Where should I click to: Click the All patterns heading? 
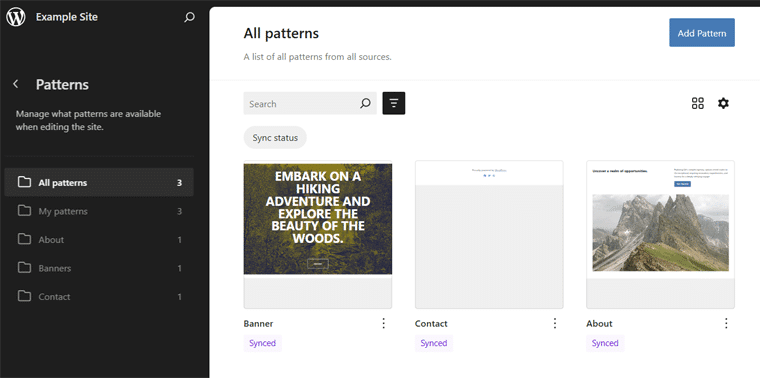281,33
